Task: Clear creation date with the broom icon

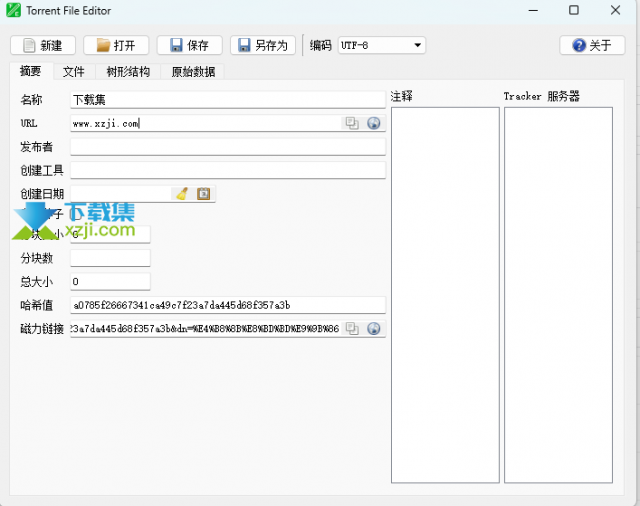Action: [182, 194]
